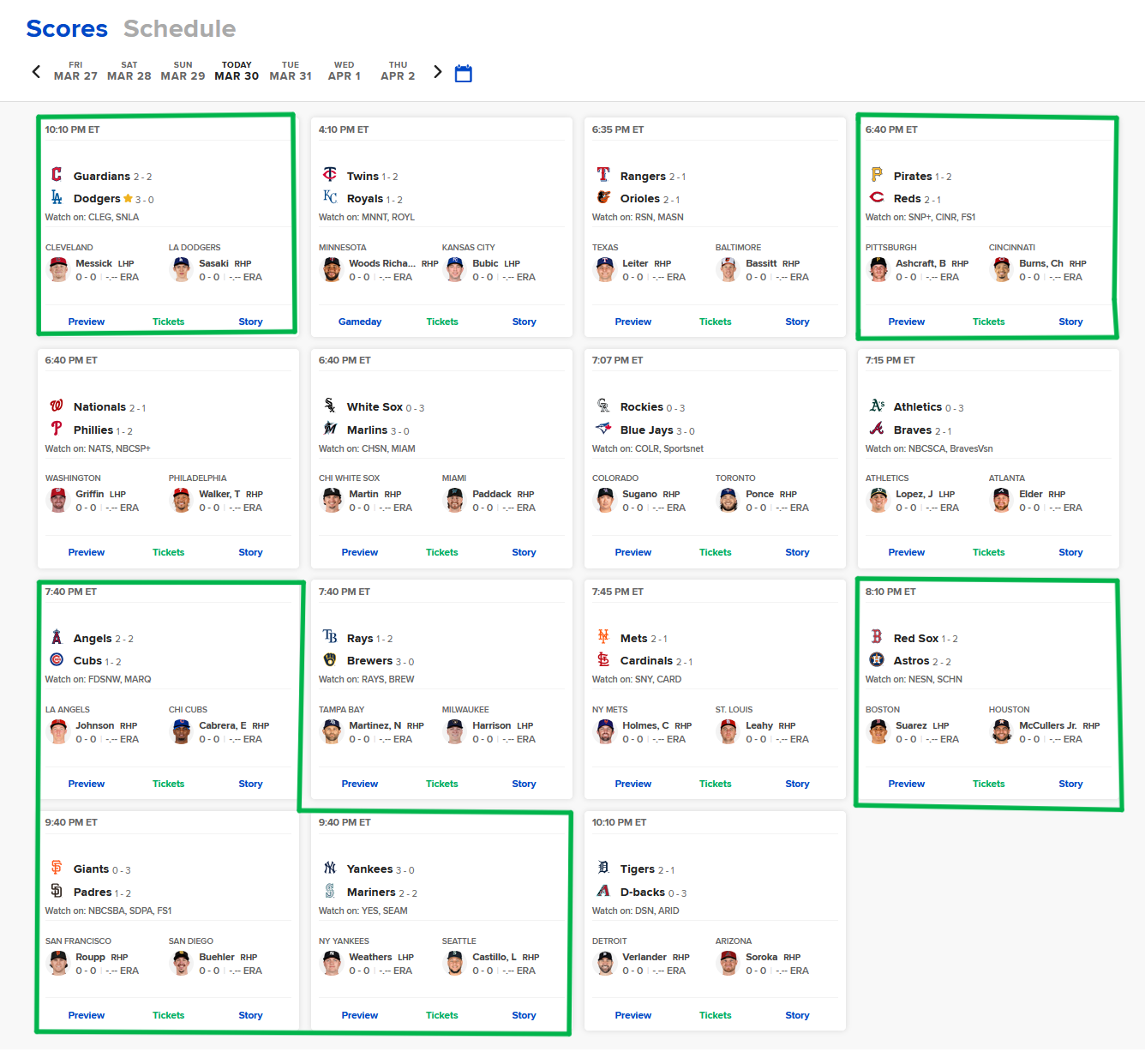Click pitcher Verlander's headshot photo
Viewport: 1145px width, 1064px height.
coord(605,963)
